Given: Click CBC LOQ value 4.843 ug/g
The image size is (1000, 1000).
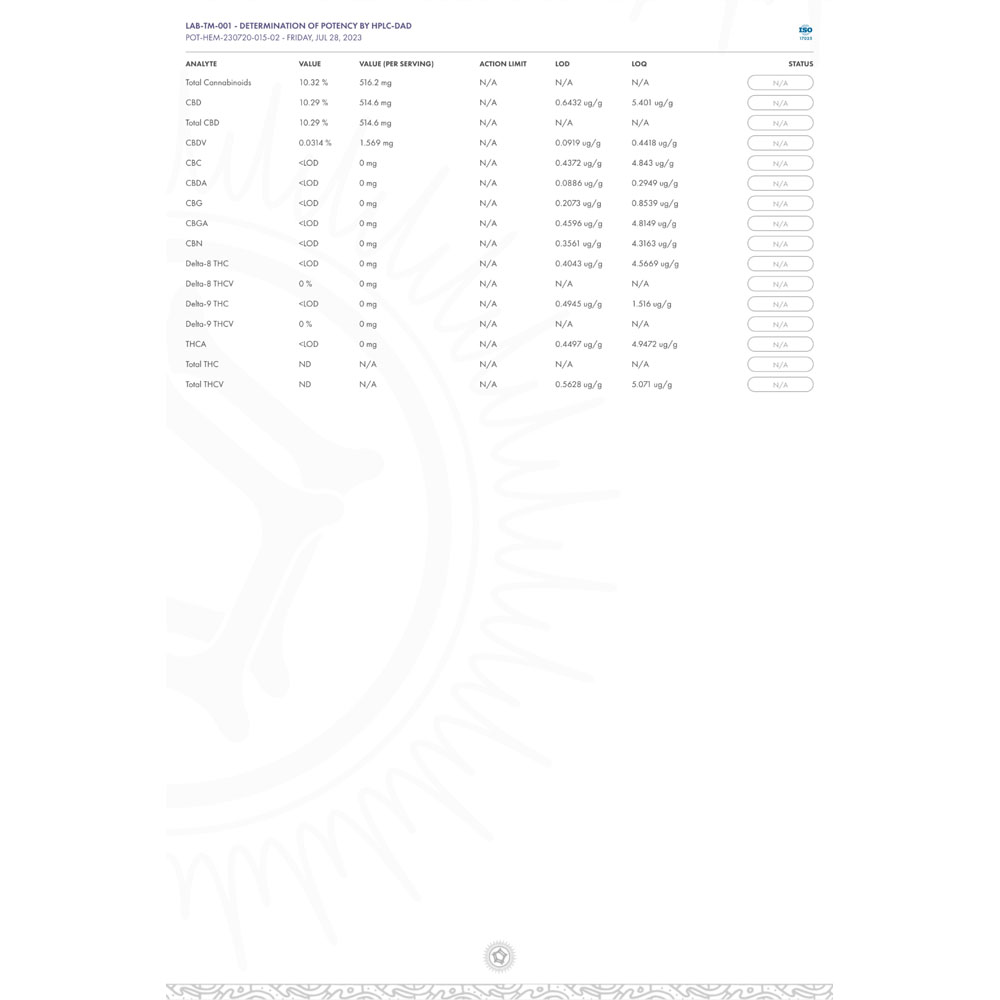Looking at the screenshot, I should point(652,163).
